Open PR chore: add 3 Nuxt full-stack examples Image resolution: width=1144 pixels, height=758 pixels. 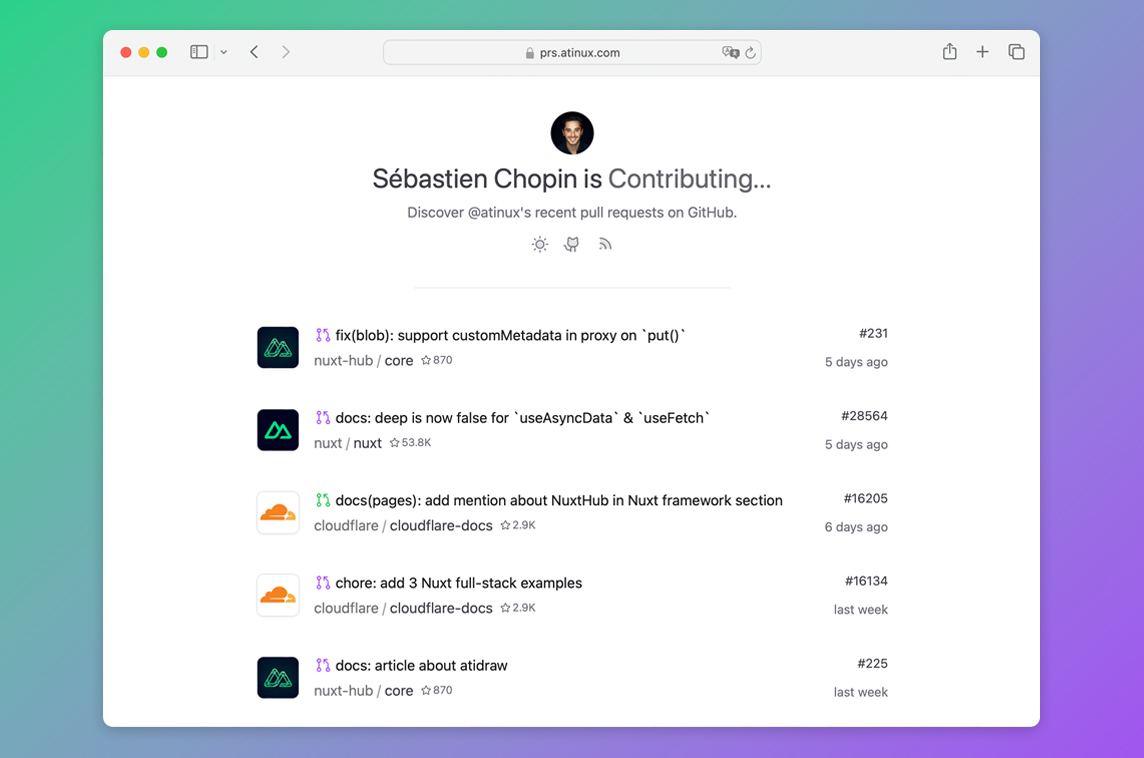click(x=459, y=583)
